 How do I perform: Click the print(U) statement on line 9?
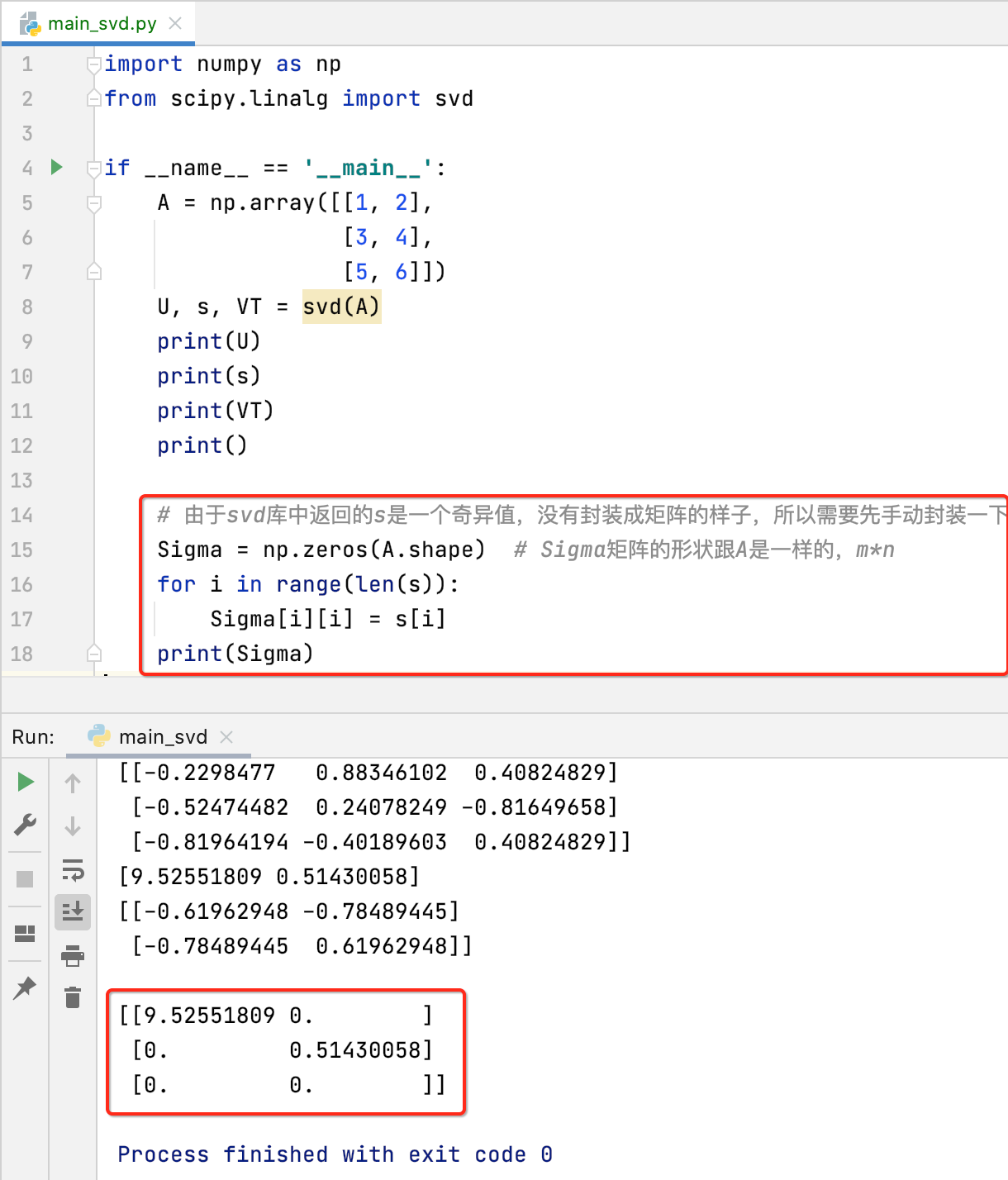click(209, 341)
